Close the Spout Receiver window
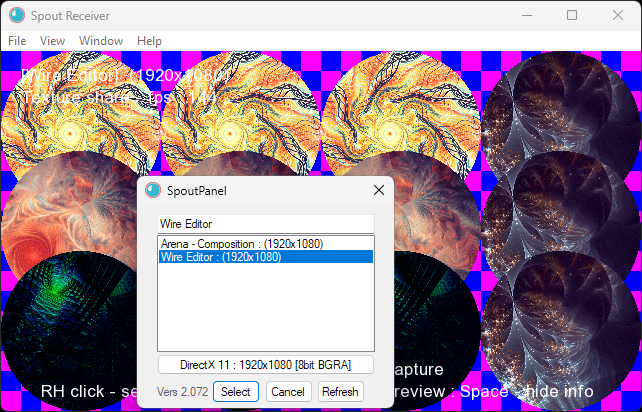The width and height of the screenshot is (642, 412). coord(618,15)
